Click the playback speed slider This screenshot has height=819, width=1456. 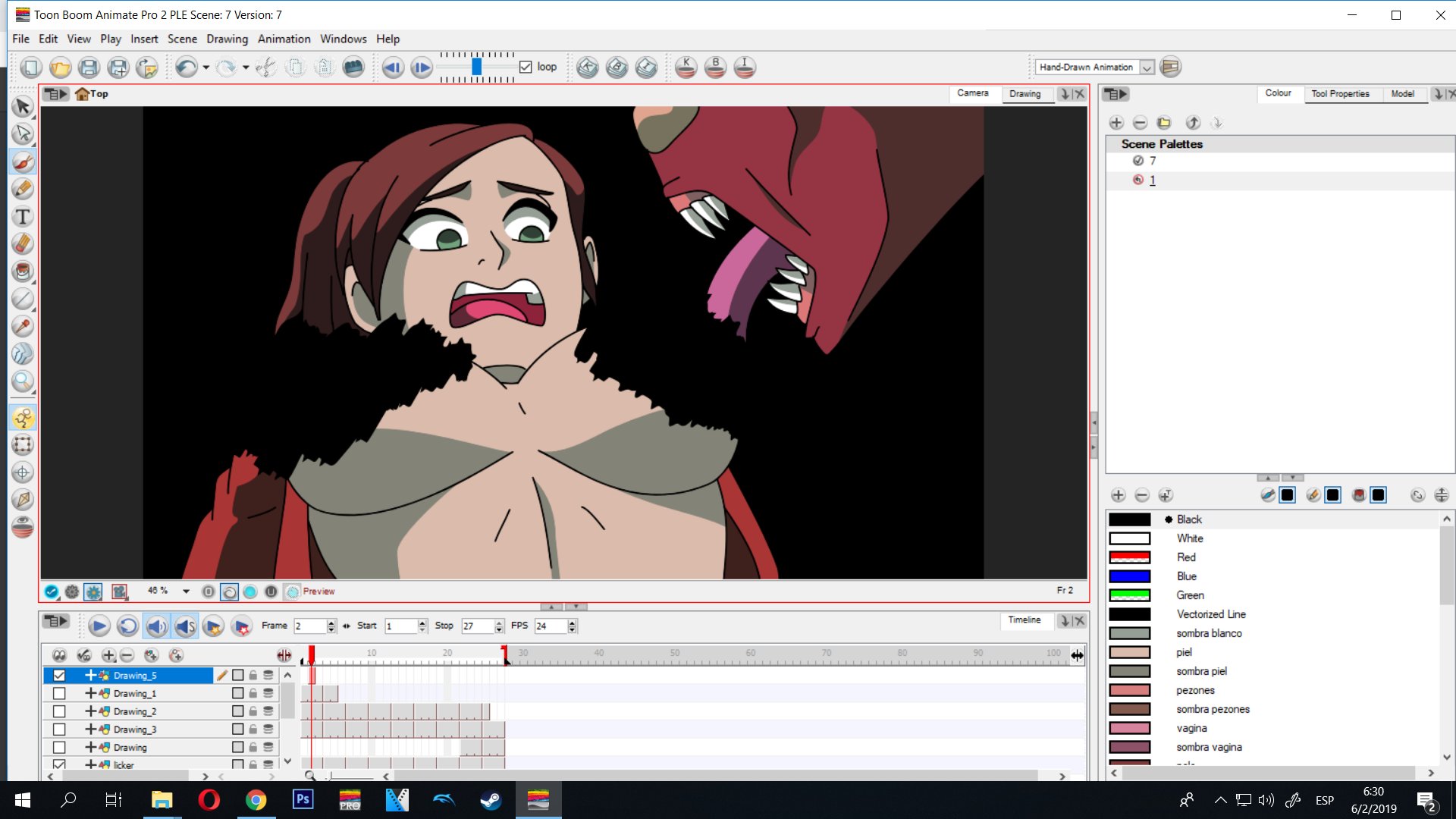tap(477, 67)
